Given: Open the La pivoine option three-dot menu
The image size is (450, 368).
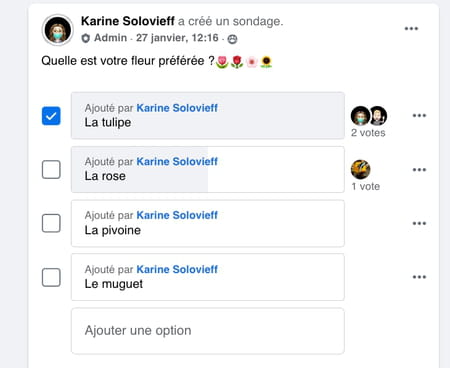Looking at the screenshot, I should pos(419,223).
